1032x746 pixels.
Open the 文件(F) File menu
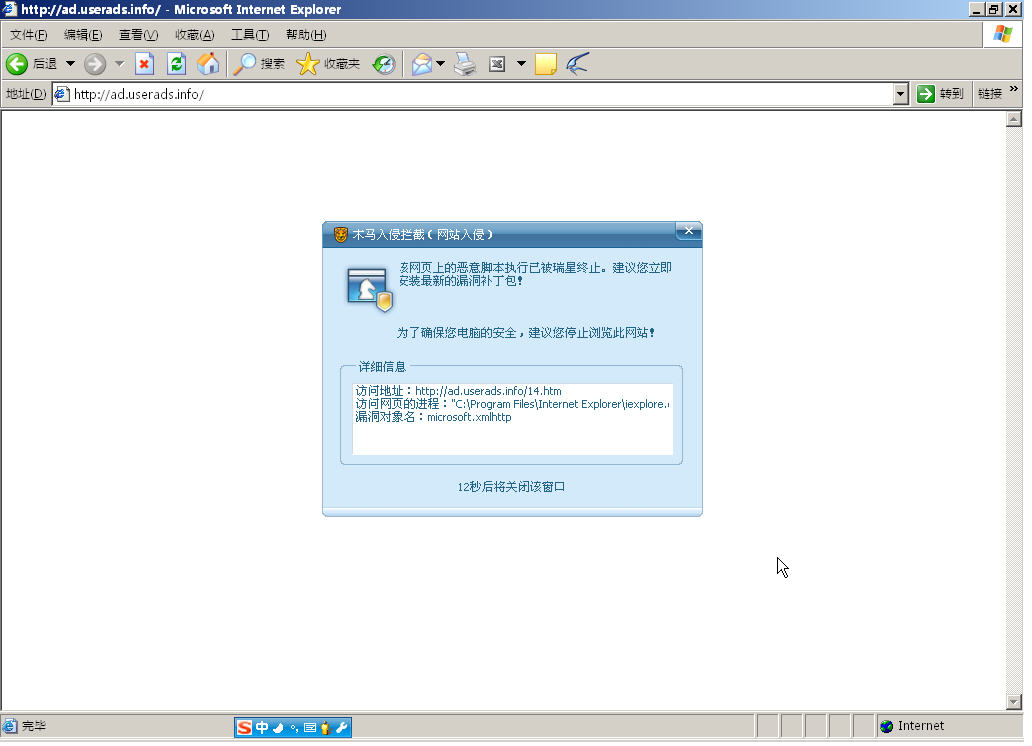pos(28,35)
